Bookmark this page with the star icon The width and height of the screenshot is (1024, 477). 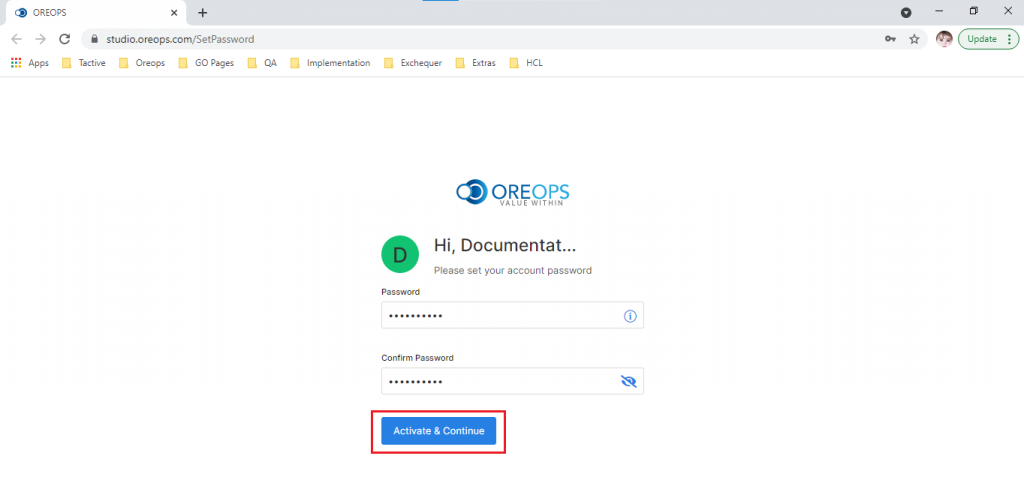(x=914, y=39)
